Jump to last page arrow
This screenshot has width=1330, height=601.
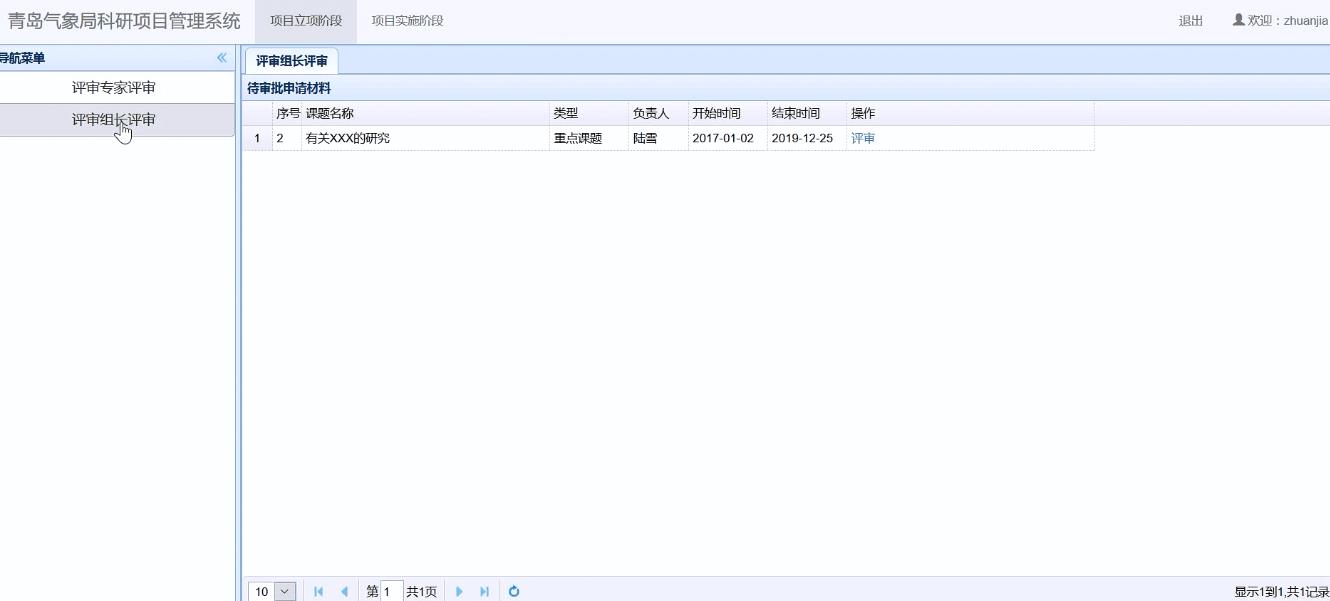pos(484,592)
